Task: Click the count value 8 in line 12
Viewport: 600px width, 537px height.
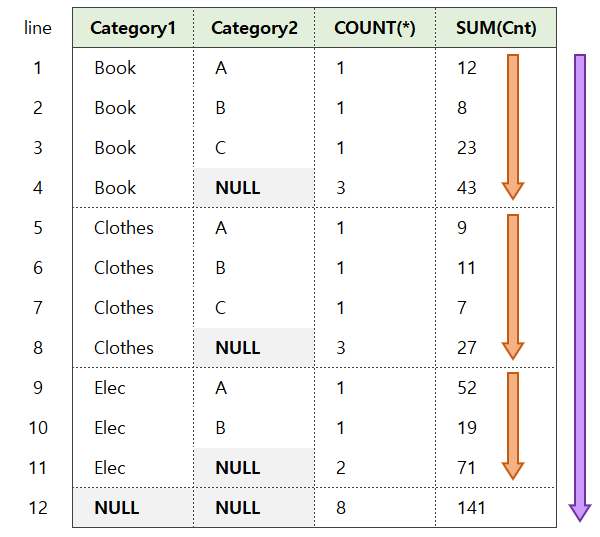Action: click(341, 508)
